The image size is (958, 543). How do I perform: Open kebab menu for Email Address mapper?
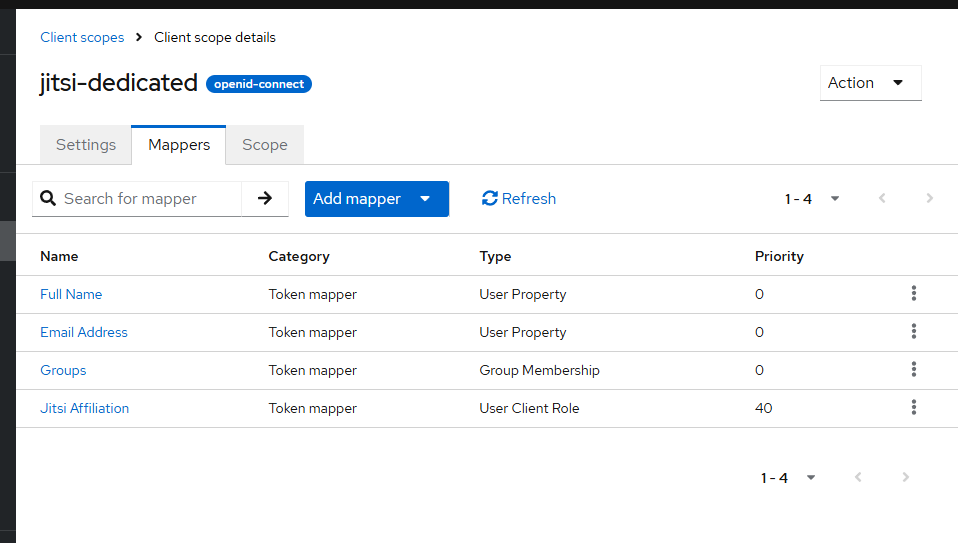pos(914,331)
